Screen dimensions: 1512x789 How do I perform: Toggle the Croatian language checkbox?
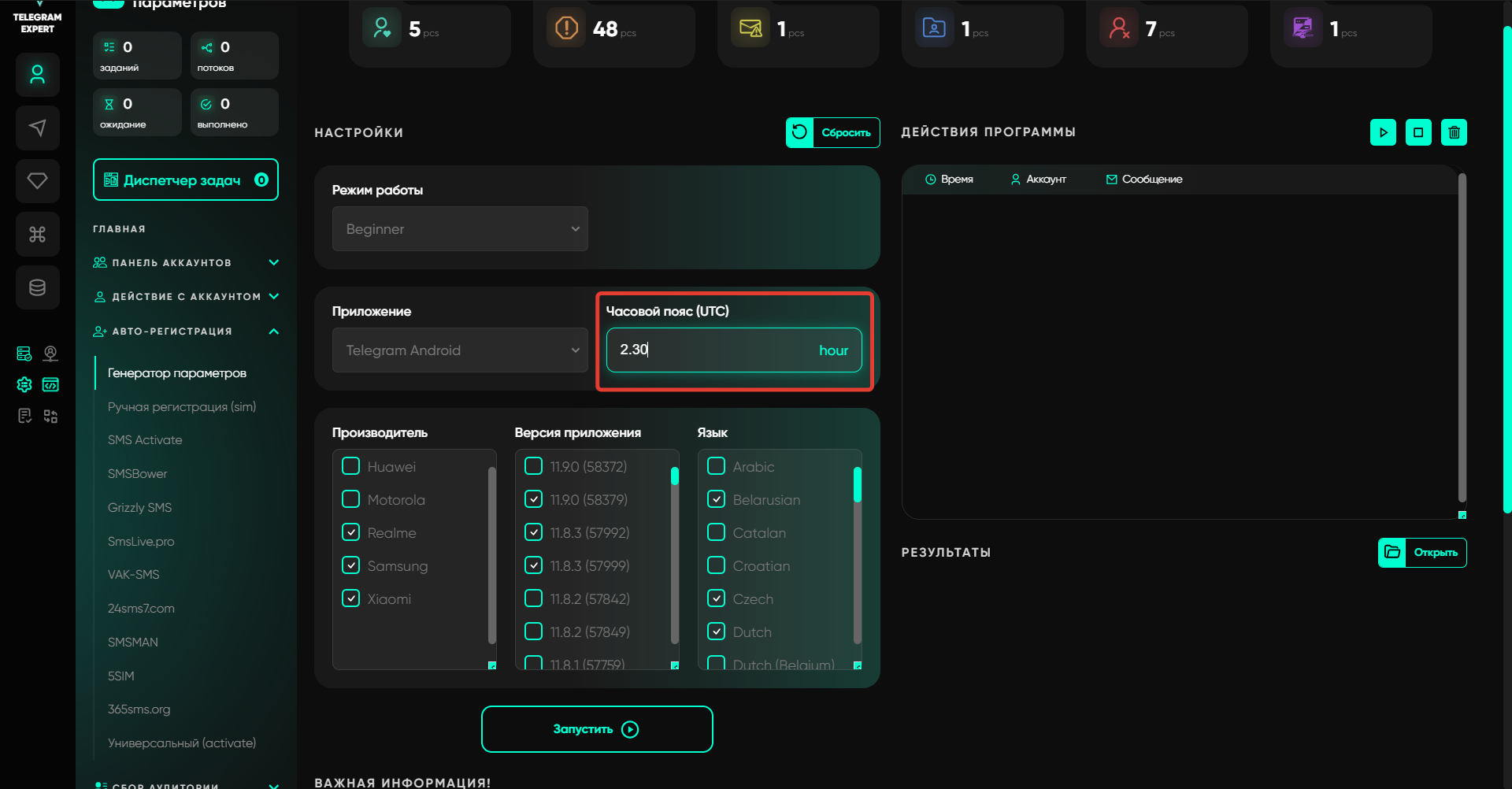point(716,565)
